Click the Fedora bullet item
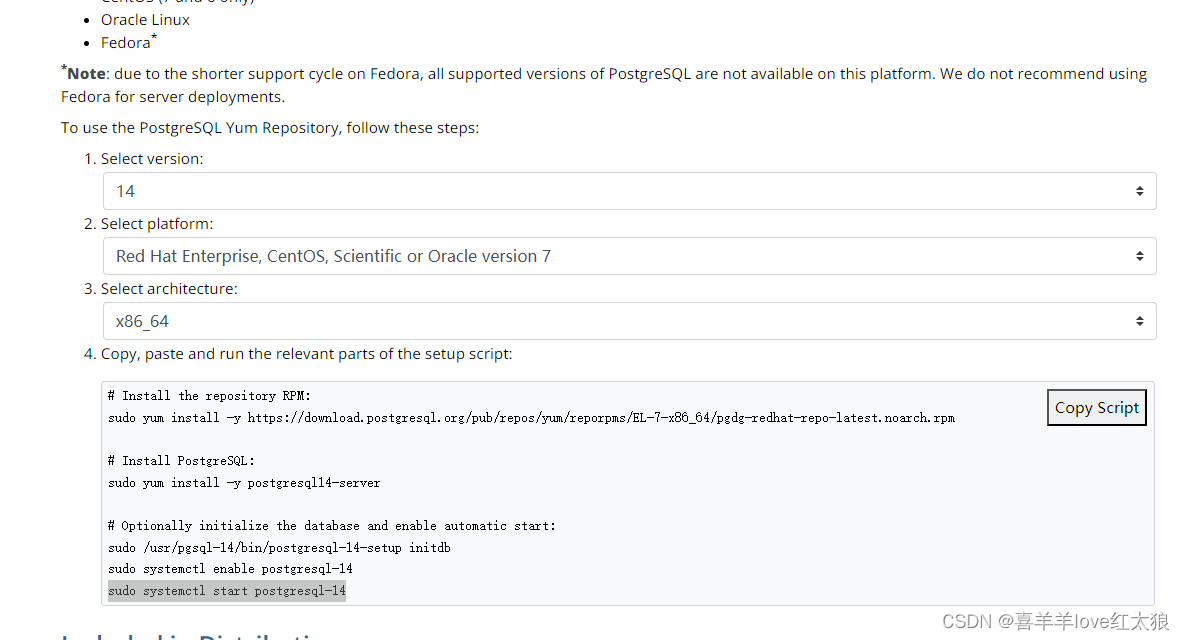Screen dimensions: 1185x640 123,42
